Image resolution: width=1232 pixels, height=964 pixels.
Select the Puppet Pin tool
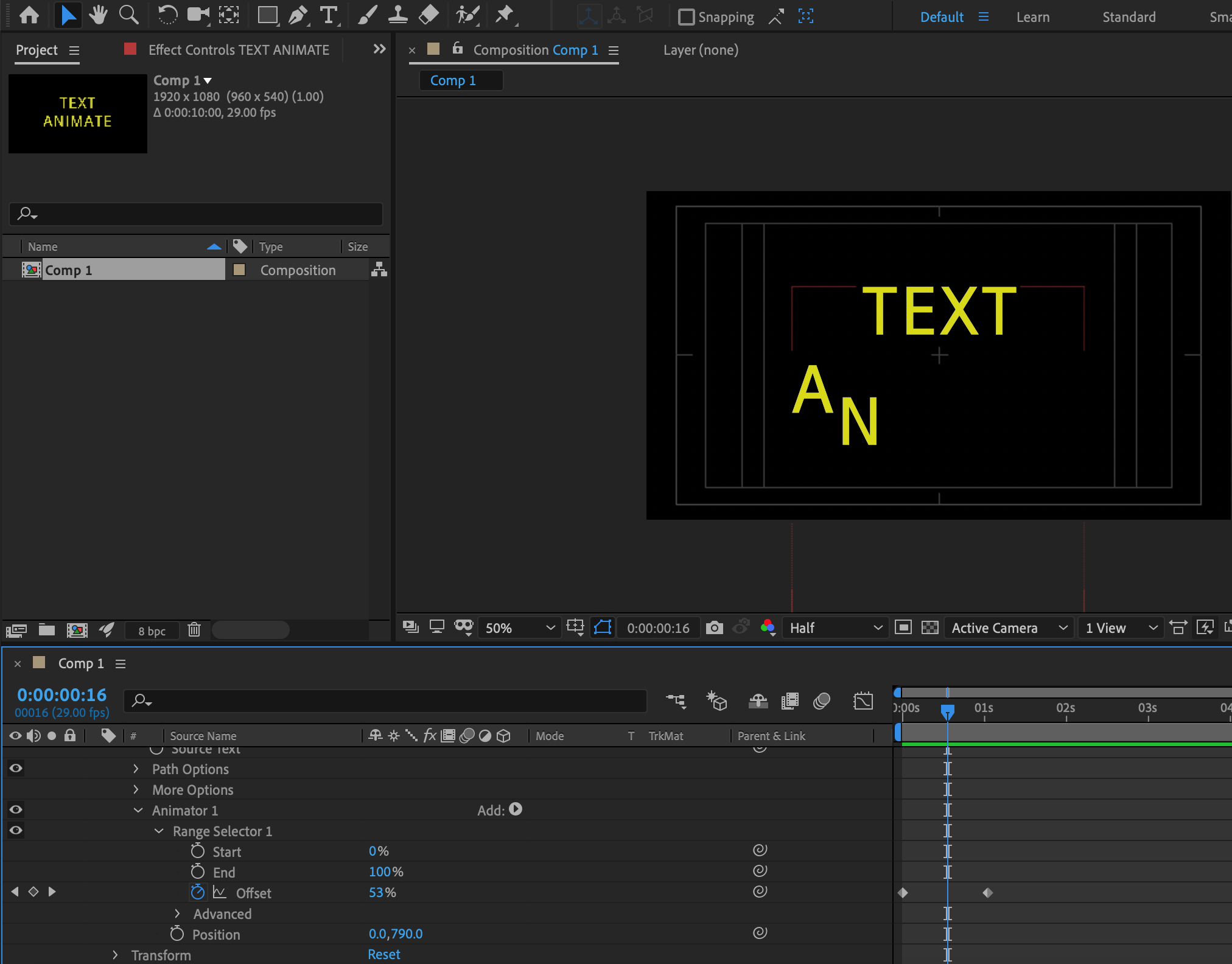(505, 15)
